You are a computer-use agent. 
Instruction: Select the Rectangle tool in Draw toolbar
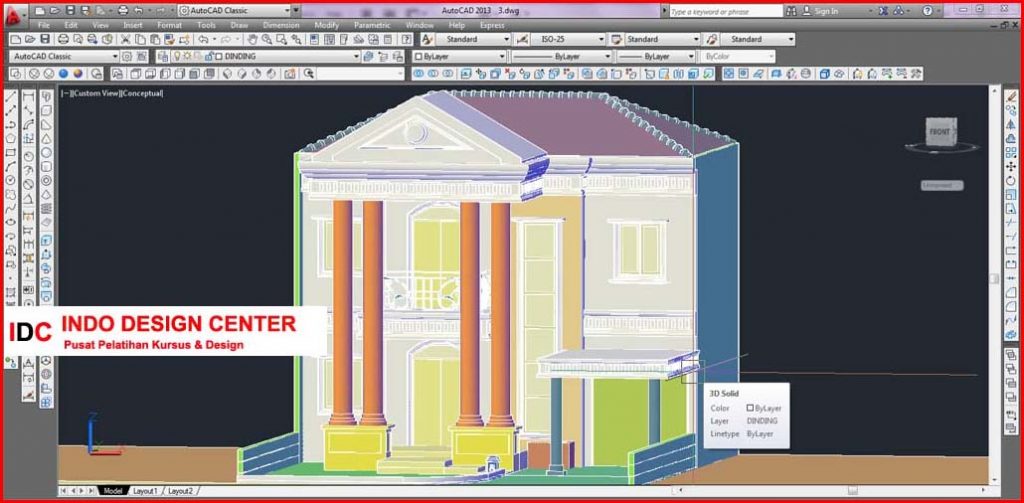pos(10,152)
